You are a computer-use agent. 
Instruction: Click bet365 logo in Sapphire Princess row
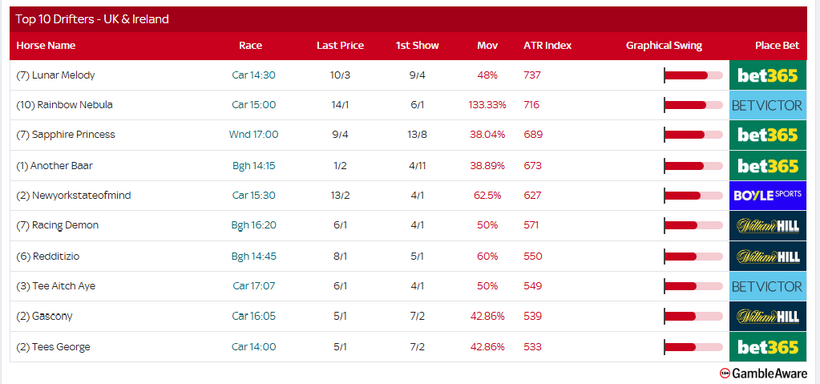(x=768, y=135)
